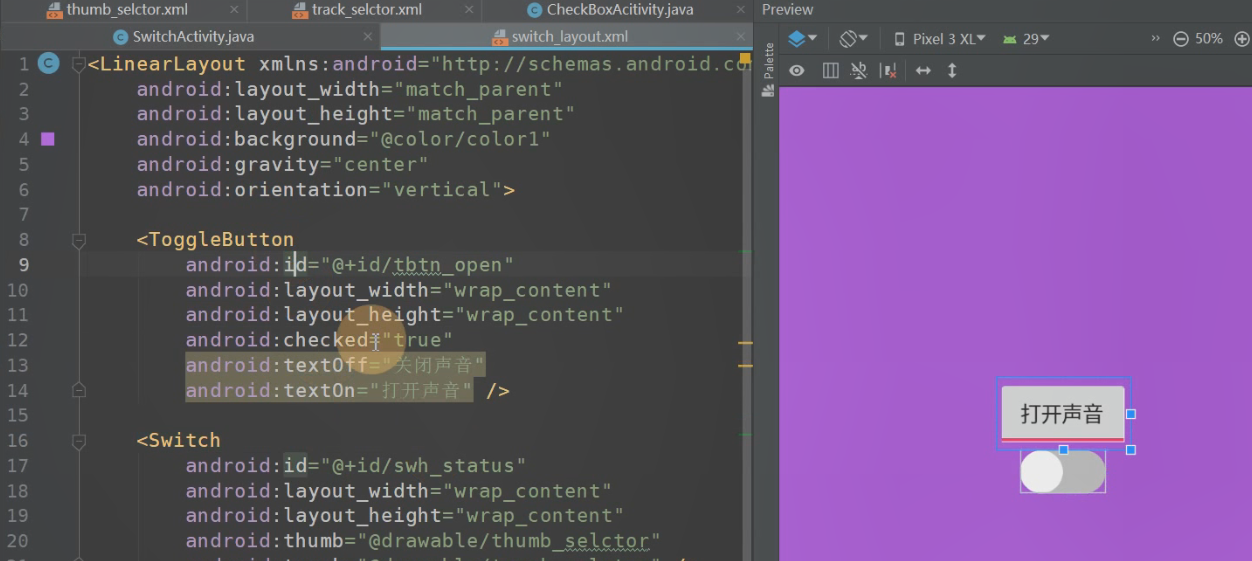1252x561 pixels.
Task: Open the Palette side panel
Action: pyautogui.click(x=768, y=69)
